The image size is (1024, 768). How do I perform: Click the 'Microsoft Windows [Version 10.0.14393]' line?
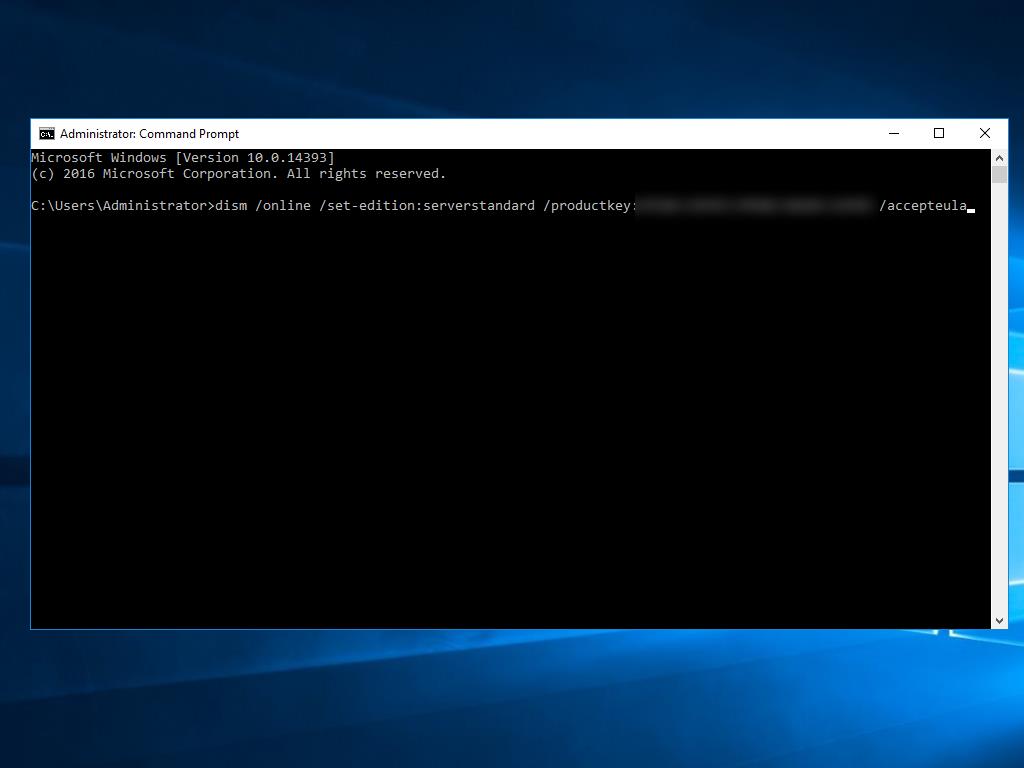183,158
